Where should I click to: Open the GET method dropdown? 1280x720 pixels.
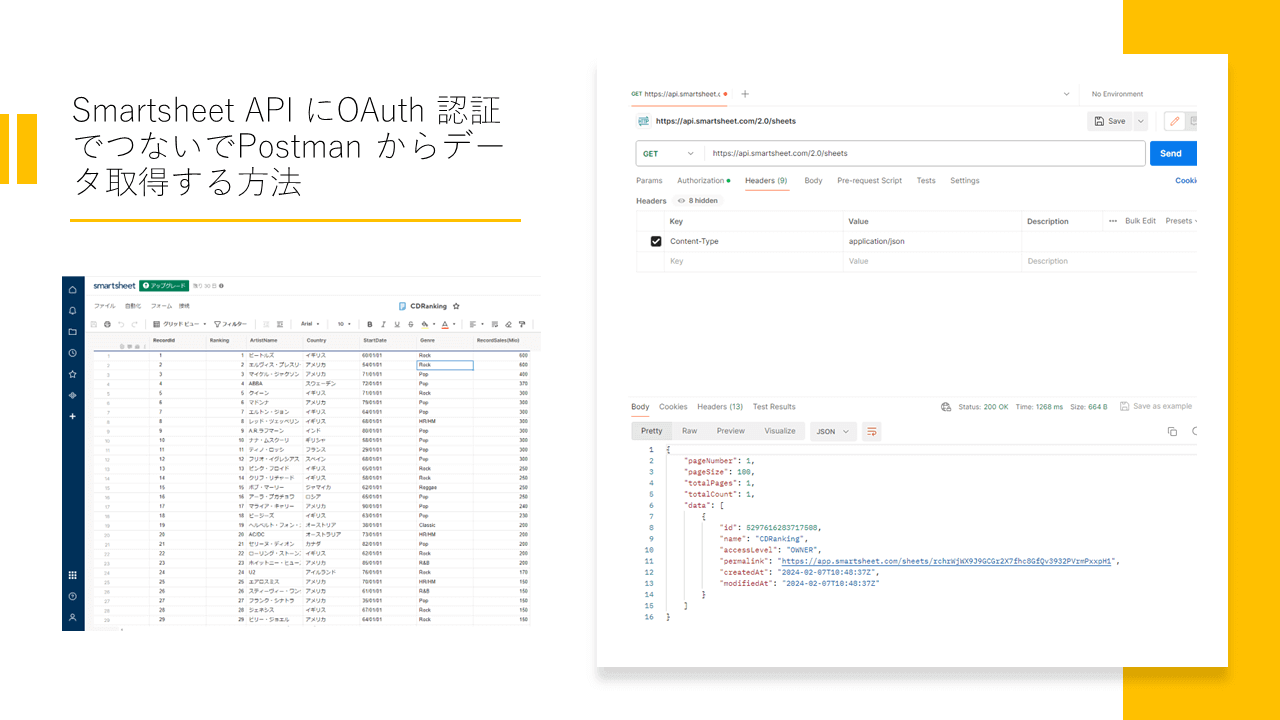tap(668, 153)
